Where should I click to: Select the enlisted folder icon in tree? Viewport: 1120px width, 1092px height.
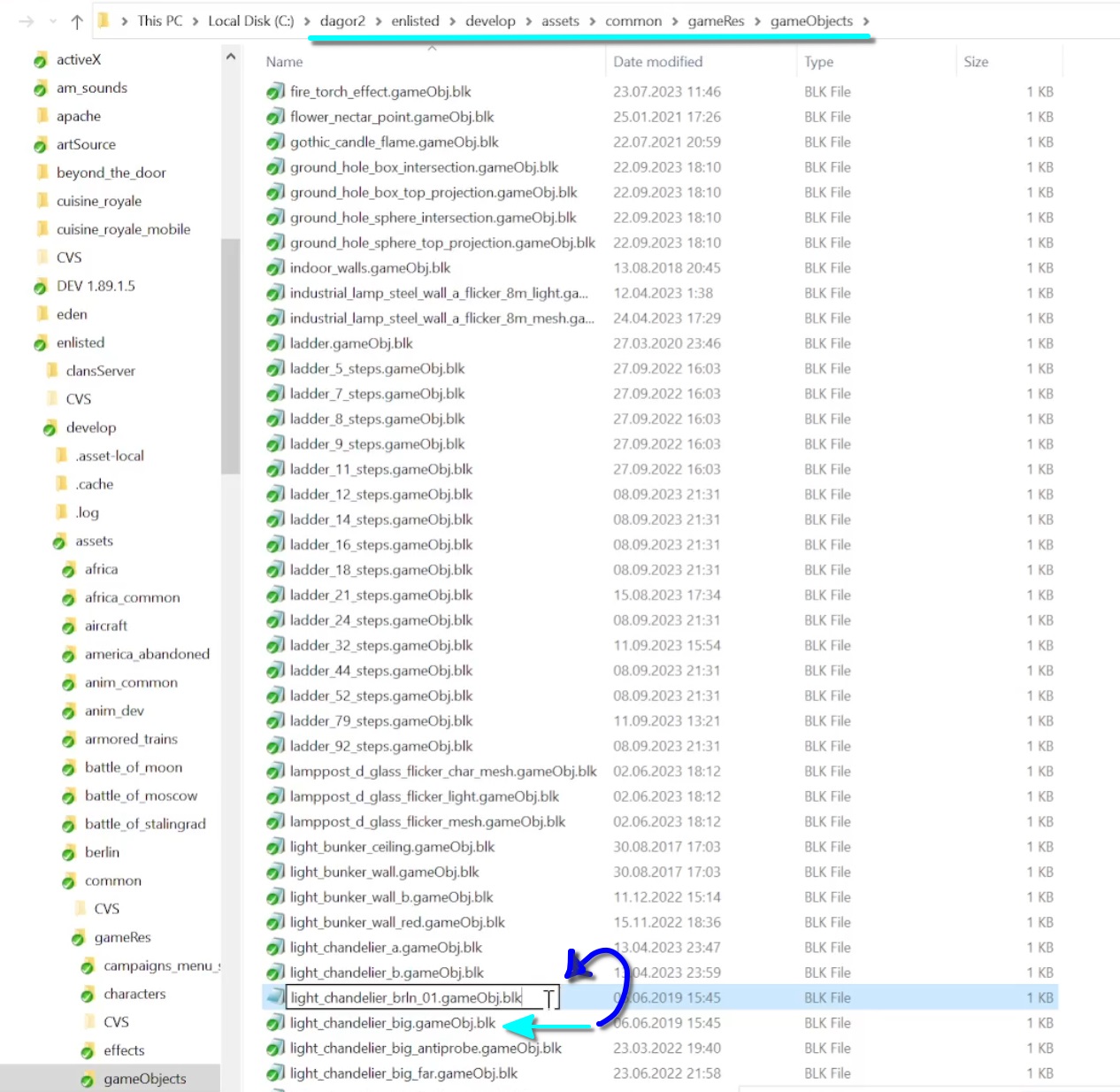[41, 343]
